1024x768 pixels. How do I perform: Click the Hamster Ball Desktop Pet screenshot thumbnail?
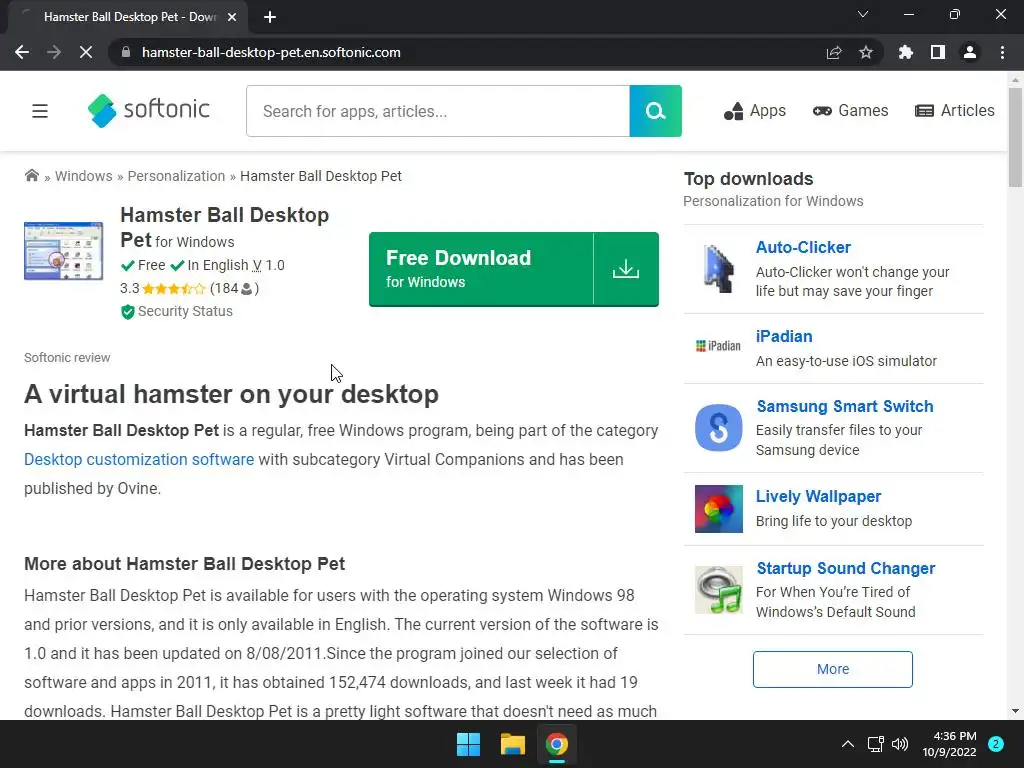click(x=63, y=251)
